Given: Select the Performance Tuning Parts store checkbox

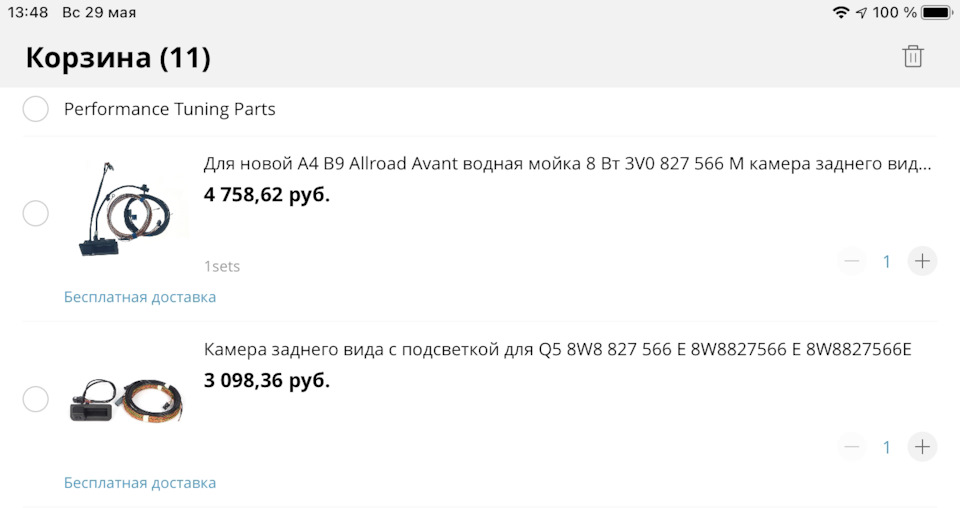Looking at the screenshot, I should pos(36,109).
